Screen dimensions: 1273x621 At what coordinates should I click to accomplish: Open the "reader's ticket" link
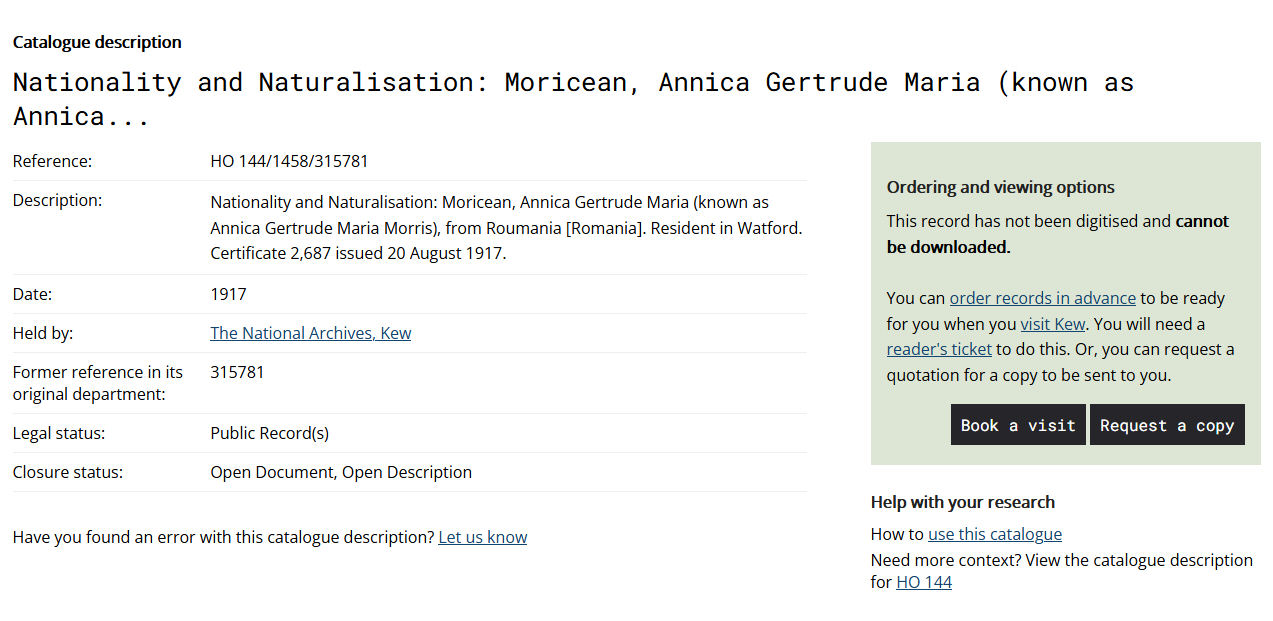pyautogui.click(x=938, y=349)
